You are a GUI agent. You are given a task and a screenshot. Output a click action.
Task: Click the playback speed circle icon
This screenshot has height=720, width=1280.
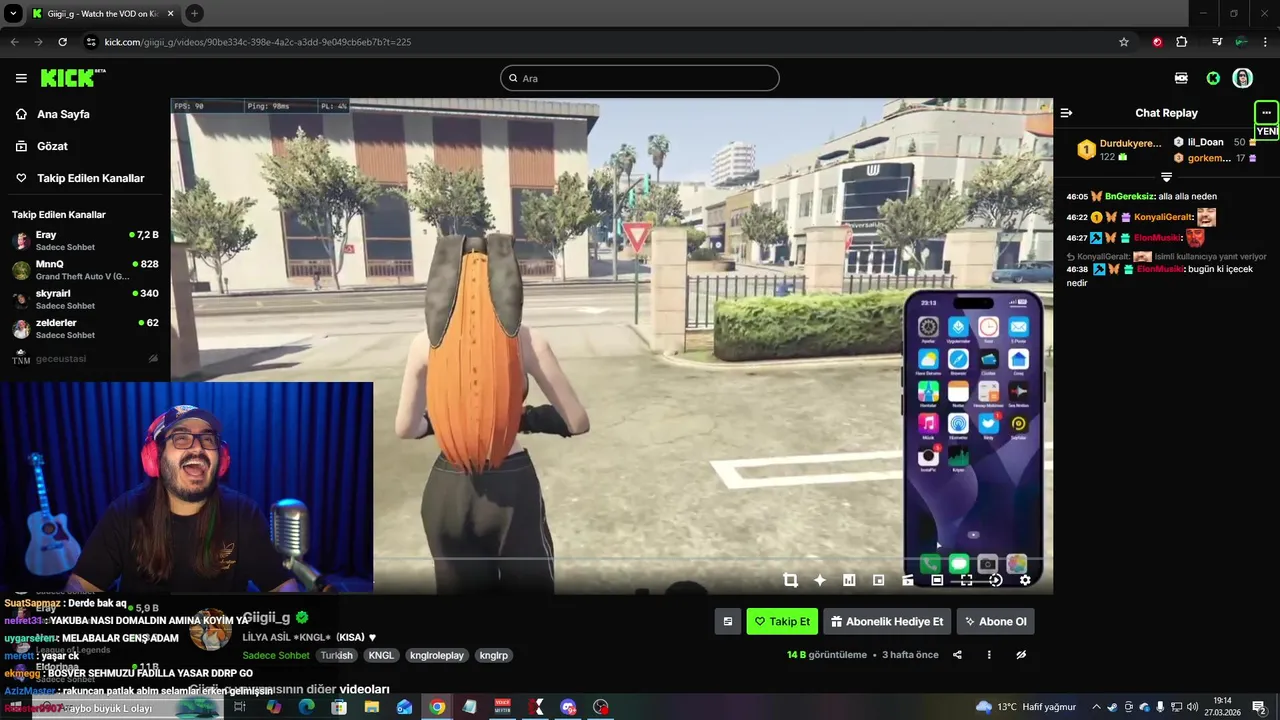(995, 580)
